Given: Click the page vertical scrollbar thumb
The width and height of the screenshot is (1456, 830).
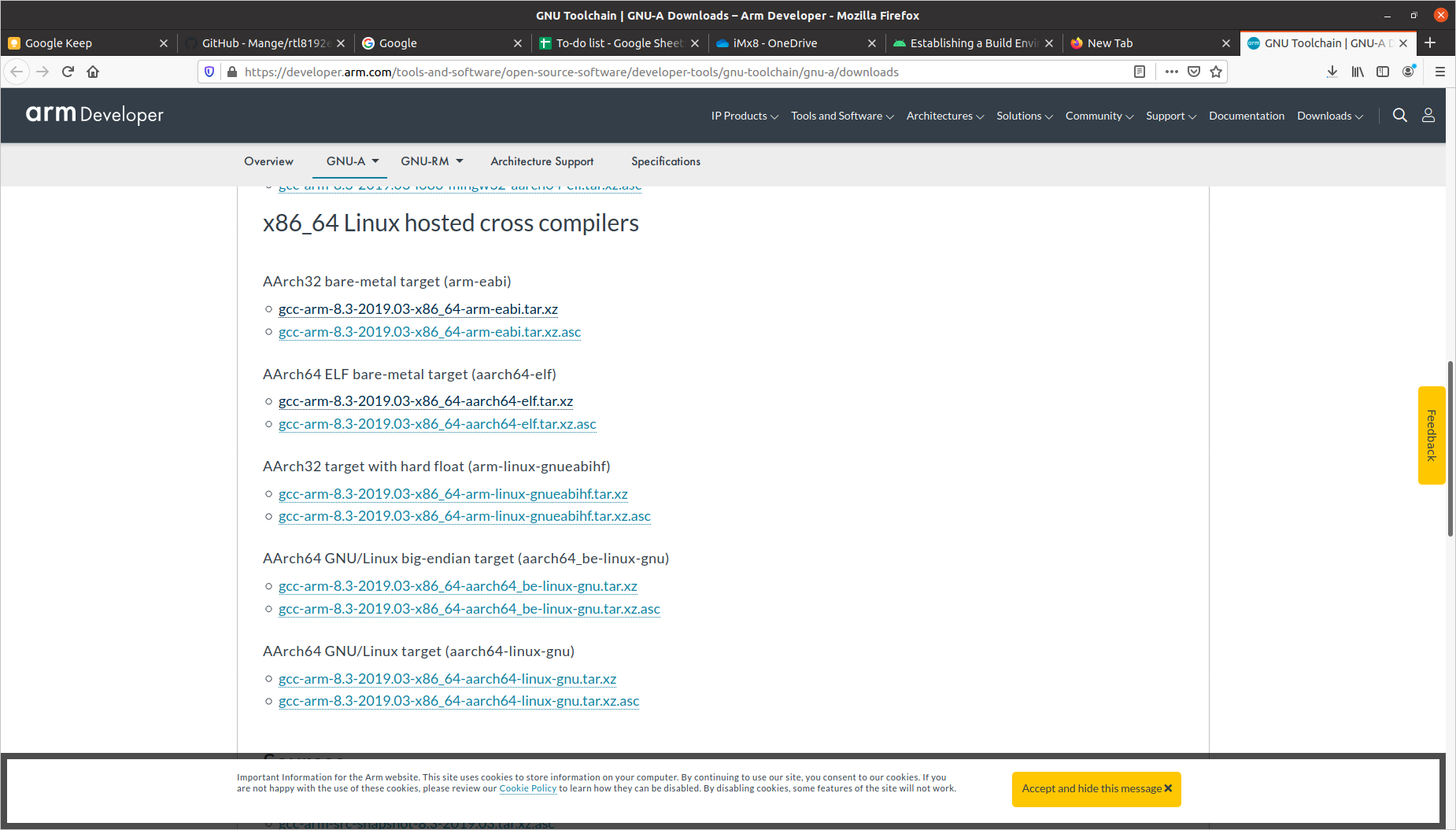Looking at the screenshot, I should (x=1450, y=448).
